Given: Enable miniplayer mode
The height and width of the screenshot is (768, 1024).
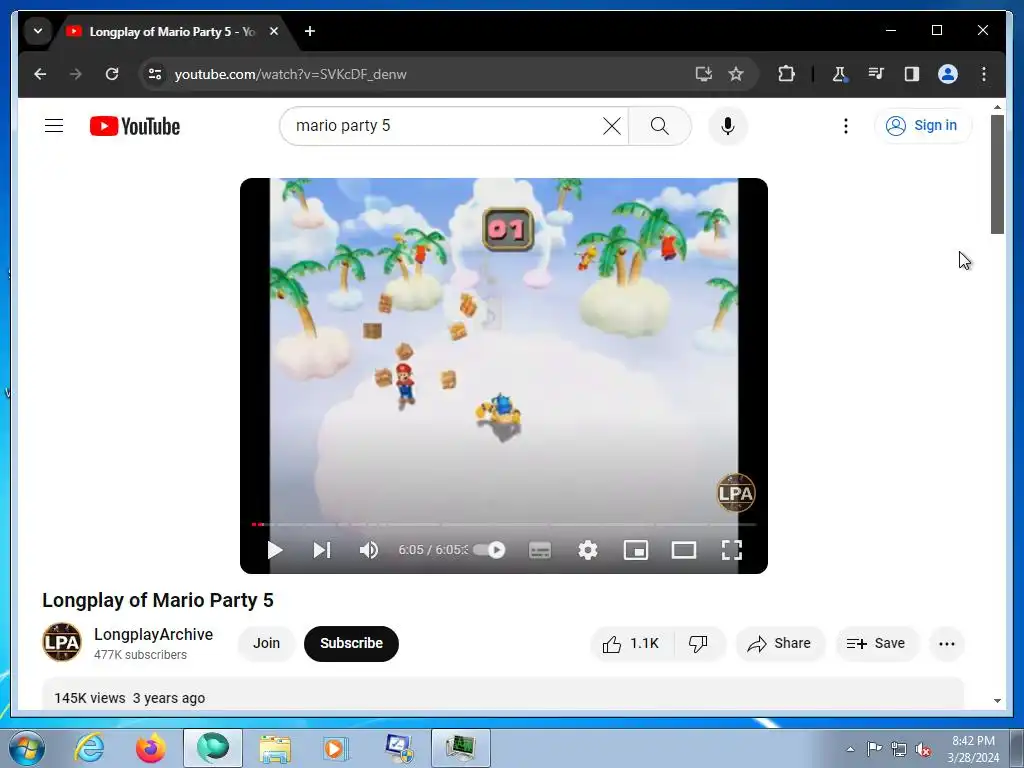Looking at the screenshot, I should tap(635, 550).
